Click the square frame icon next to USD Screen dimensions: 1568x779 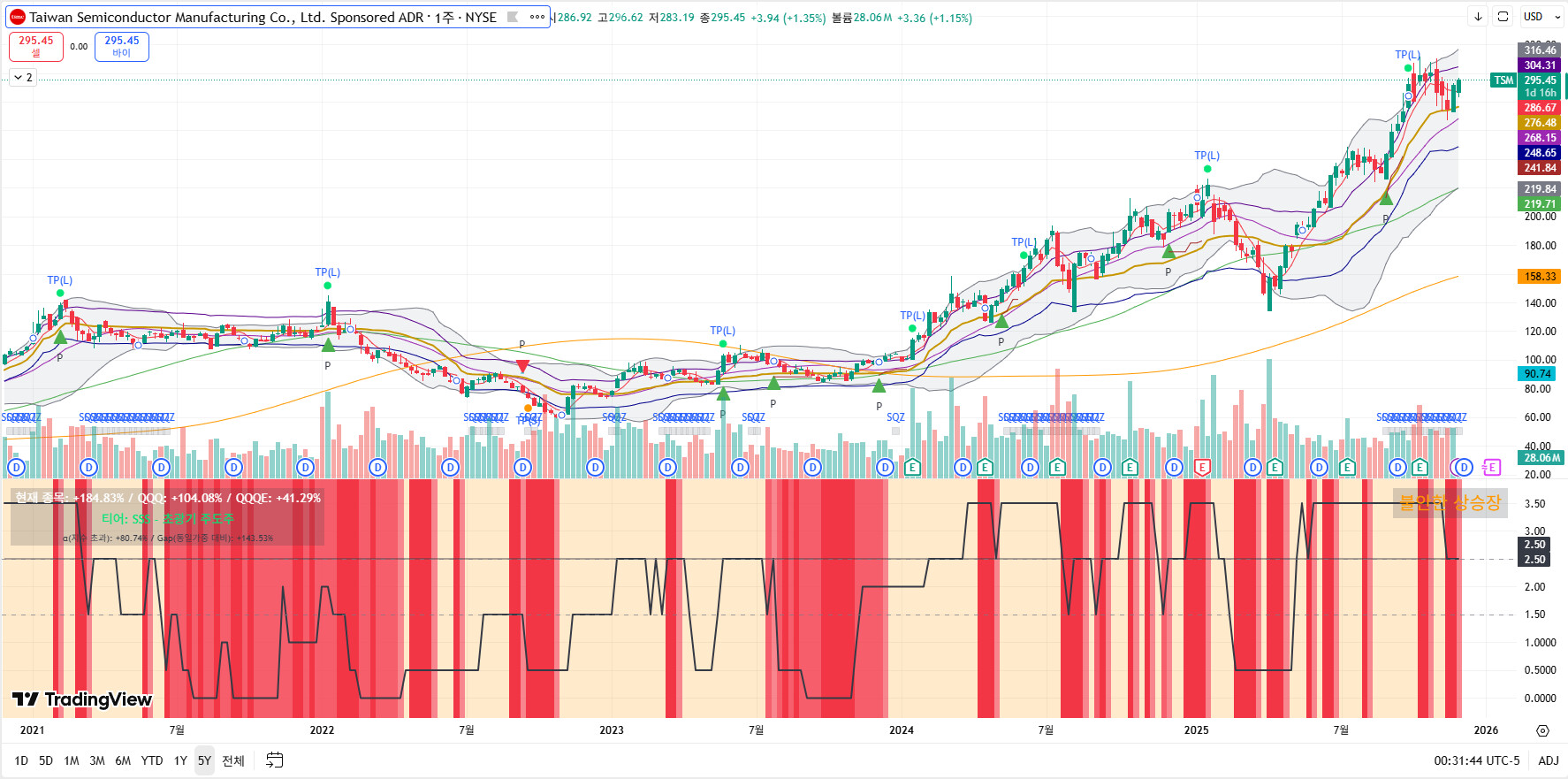click(1503, 17)
